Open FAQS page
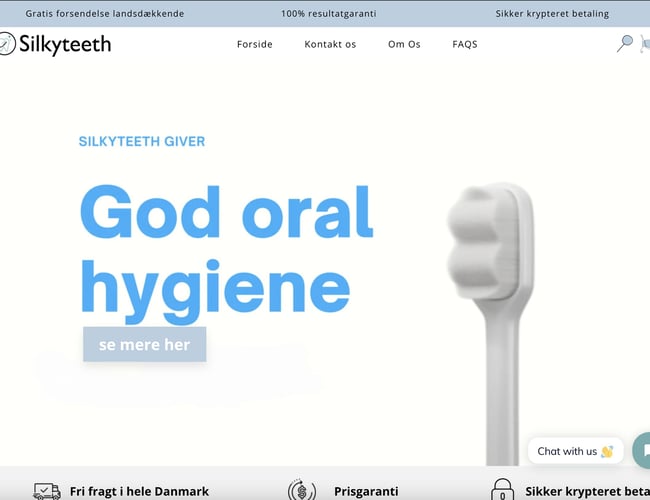 [x=465, y=44]
